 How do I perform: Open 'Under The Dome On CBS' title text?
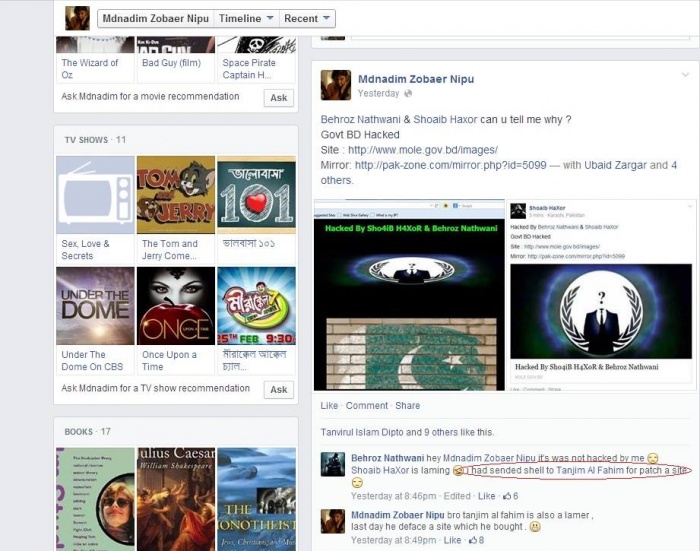(x=92, y=360)
